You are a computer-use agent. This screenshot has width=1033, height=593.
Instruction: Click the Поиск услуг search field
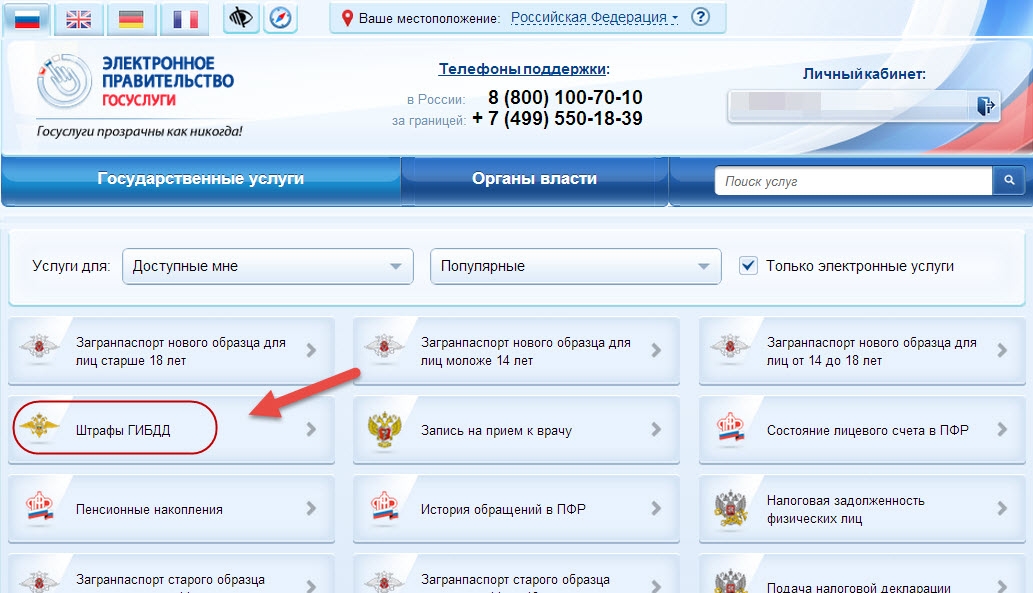(x=854, y=181)
